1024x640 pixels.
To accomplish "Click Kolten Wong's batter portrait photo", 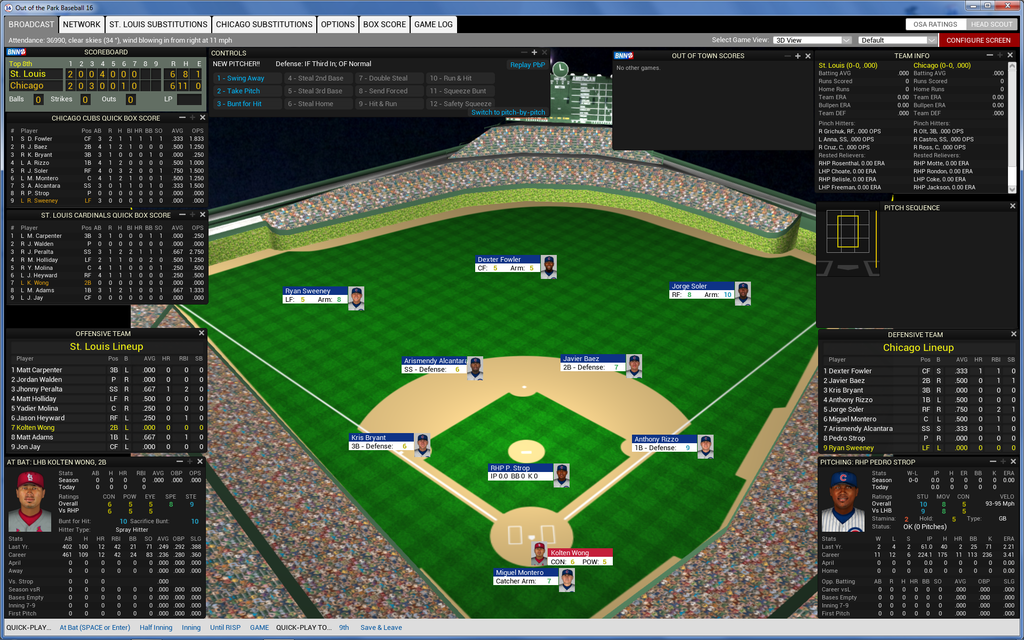I will [30, 502].
